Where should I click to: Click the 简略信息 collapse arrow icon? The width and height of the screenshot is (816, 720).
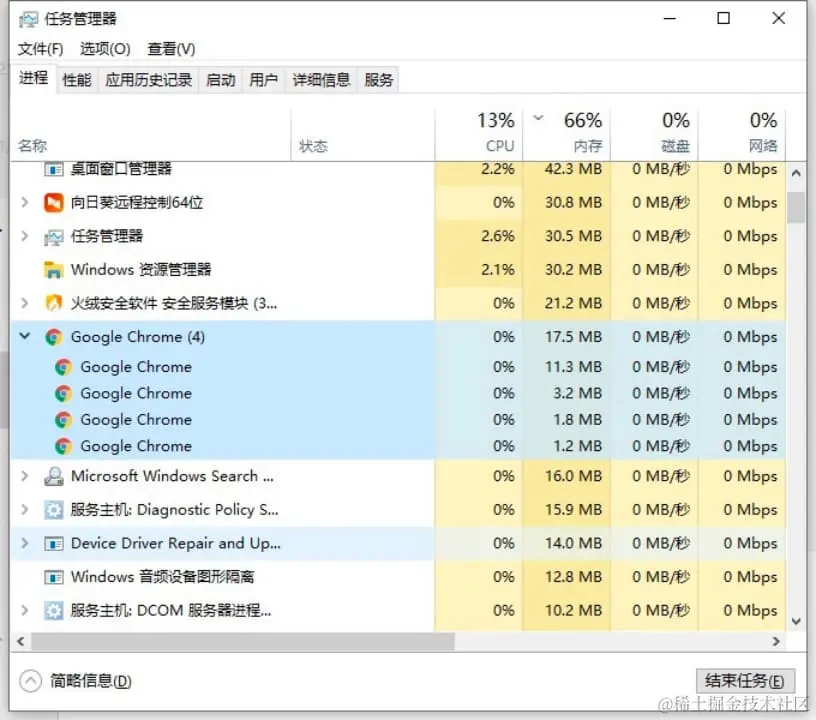point(30,681)
